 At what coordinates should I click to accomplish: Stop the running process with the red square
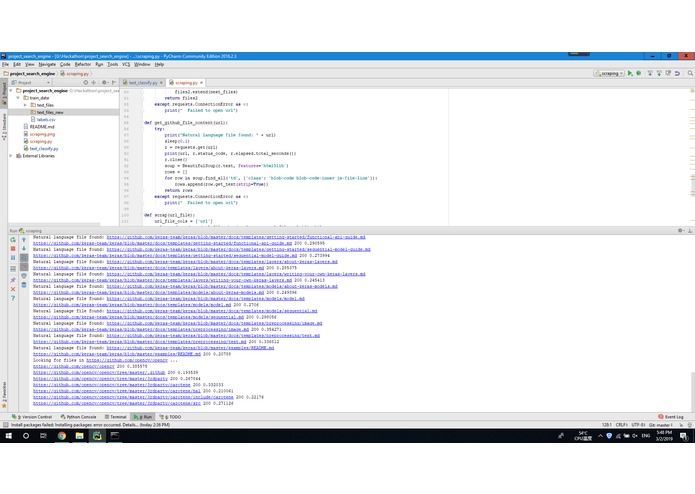pos(13,249)
